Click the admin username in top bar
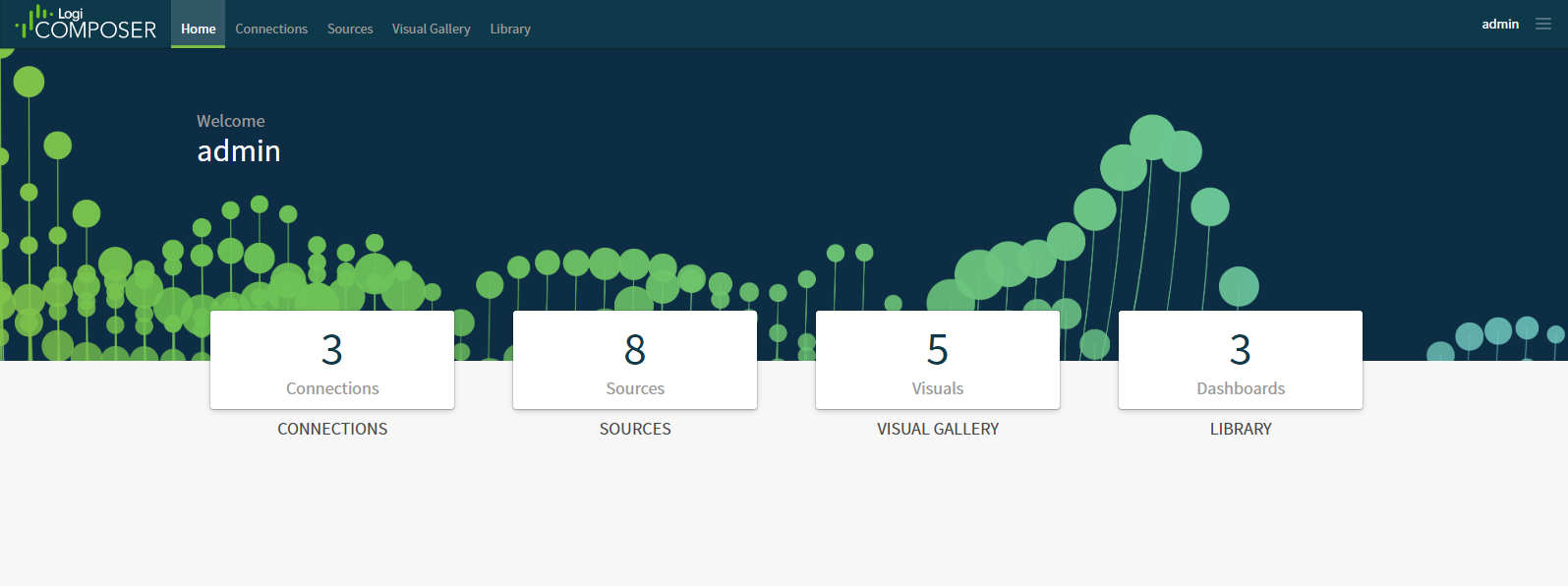This screenshot has width=1568, height=586. [1500, 24]
